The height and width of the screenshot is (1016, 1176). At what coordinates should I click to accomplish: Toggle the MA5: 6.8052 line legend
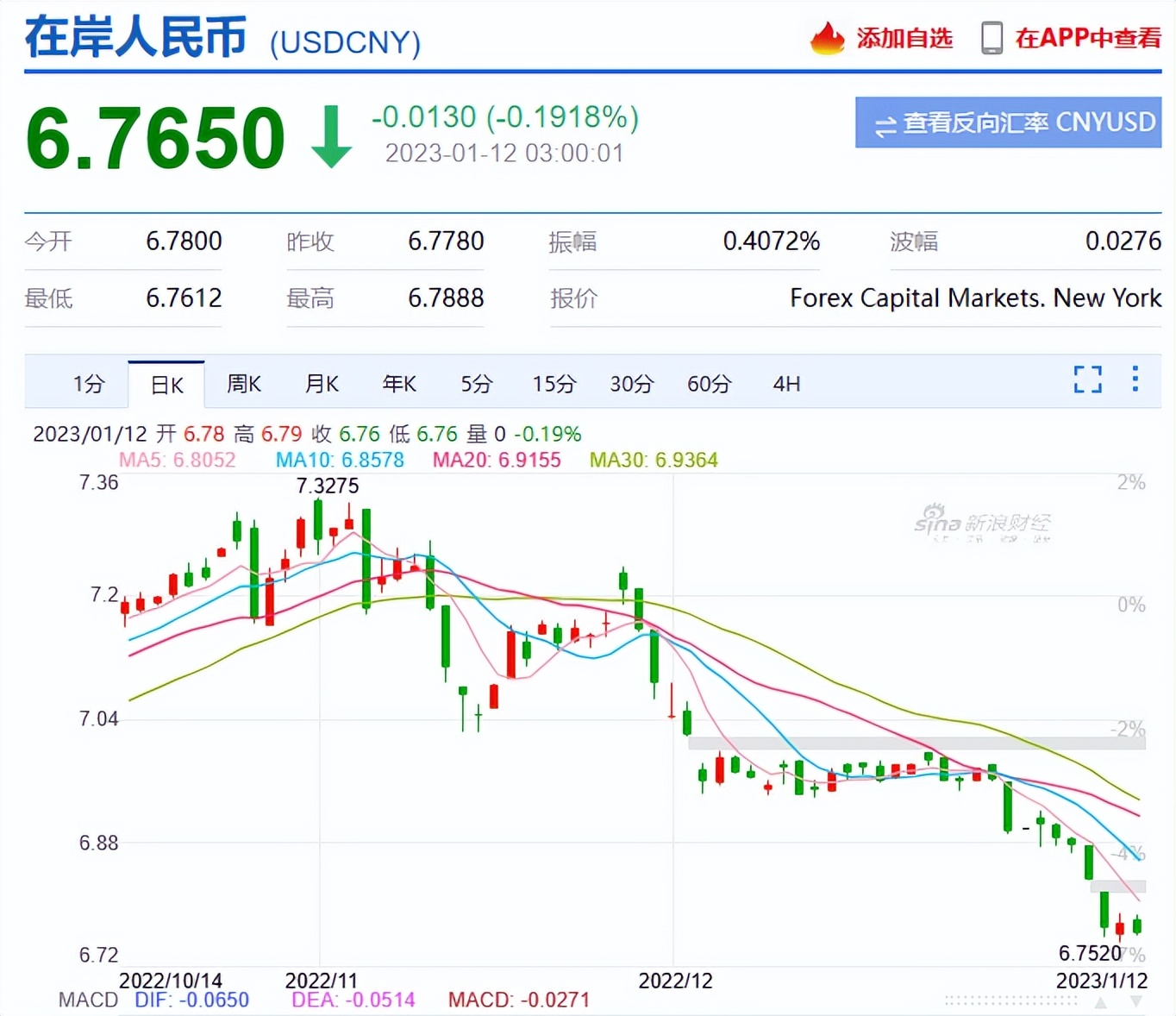178,460
